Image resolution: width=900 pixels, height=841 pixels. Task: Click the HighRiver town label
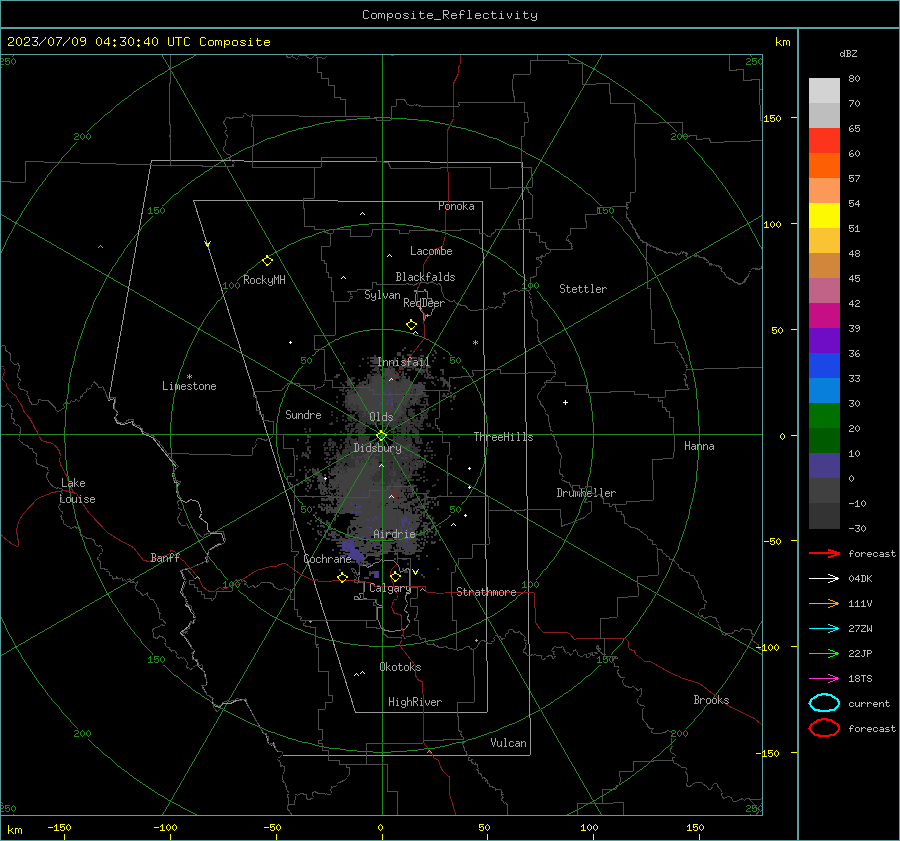[x=414, y=702]
